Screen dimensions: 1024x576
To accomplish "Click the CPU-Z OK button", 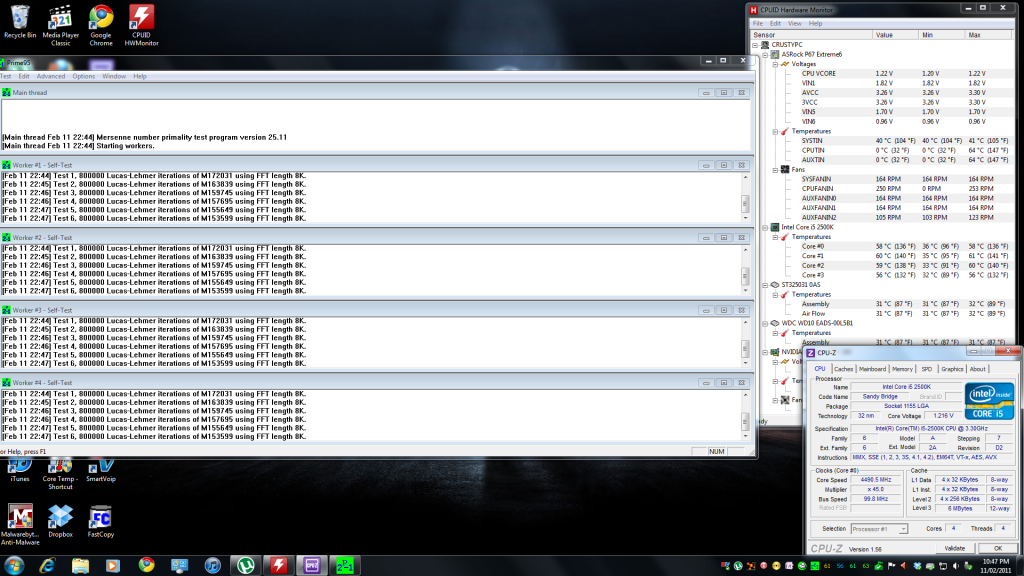I will tap(997, 549).
